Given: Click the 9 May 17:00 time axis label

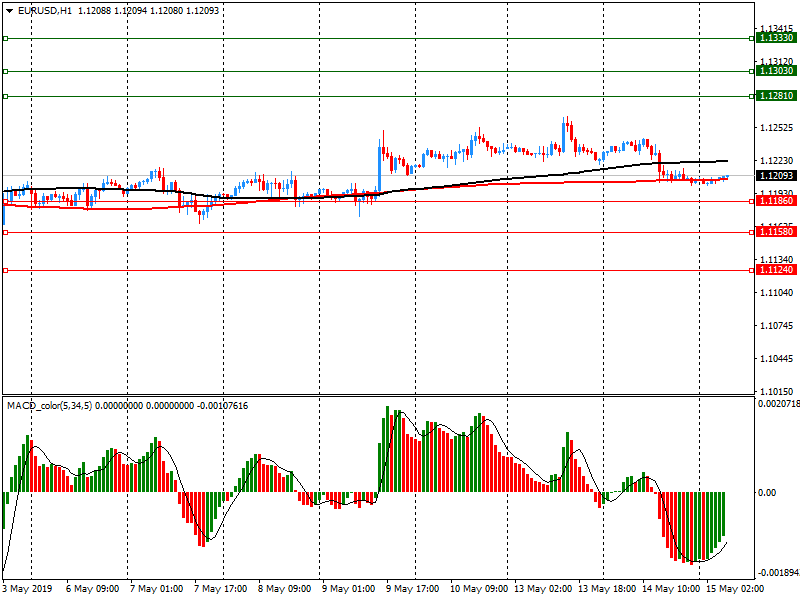Looking at the screenshot, I should pyautogui.click(x=411, y=589).
